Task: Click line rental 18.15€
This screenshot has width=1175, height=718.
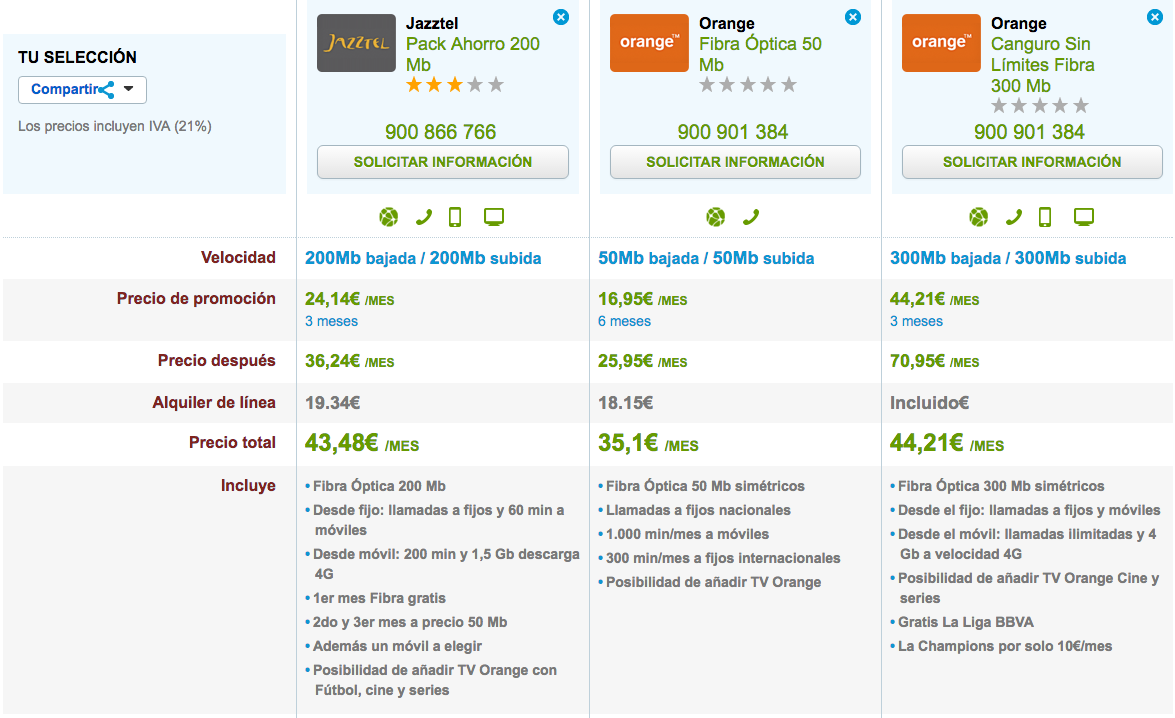Action: click(x=625, y=403)
